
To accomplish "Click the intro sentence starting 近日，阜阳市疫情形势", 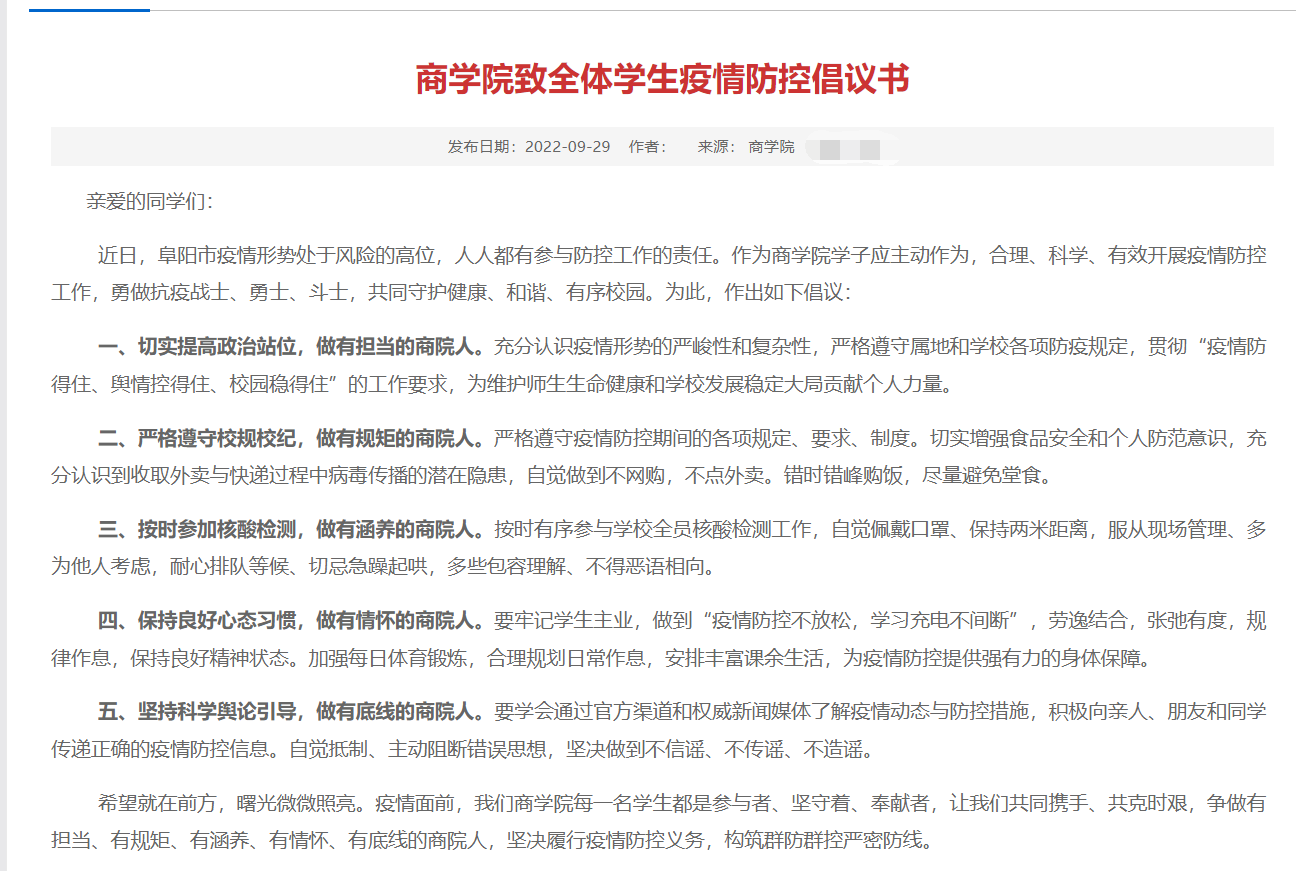I will pyautogui.click(x=400, y=255).
